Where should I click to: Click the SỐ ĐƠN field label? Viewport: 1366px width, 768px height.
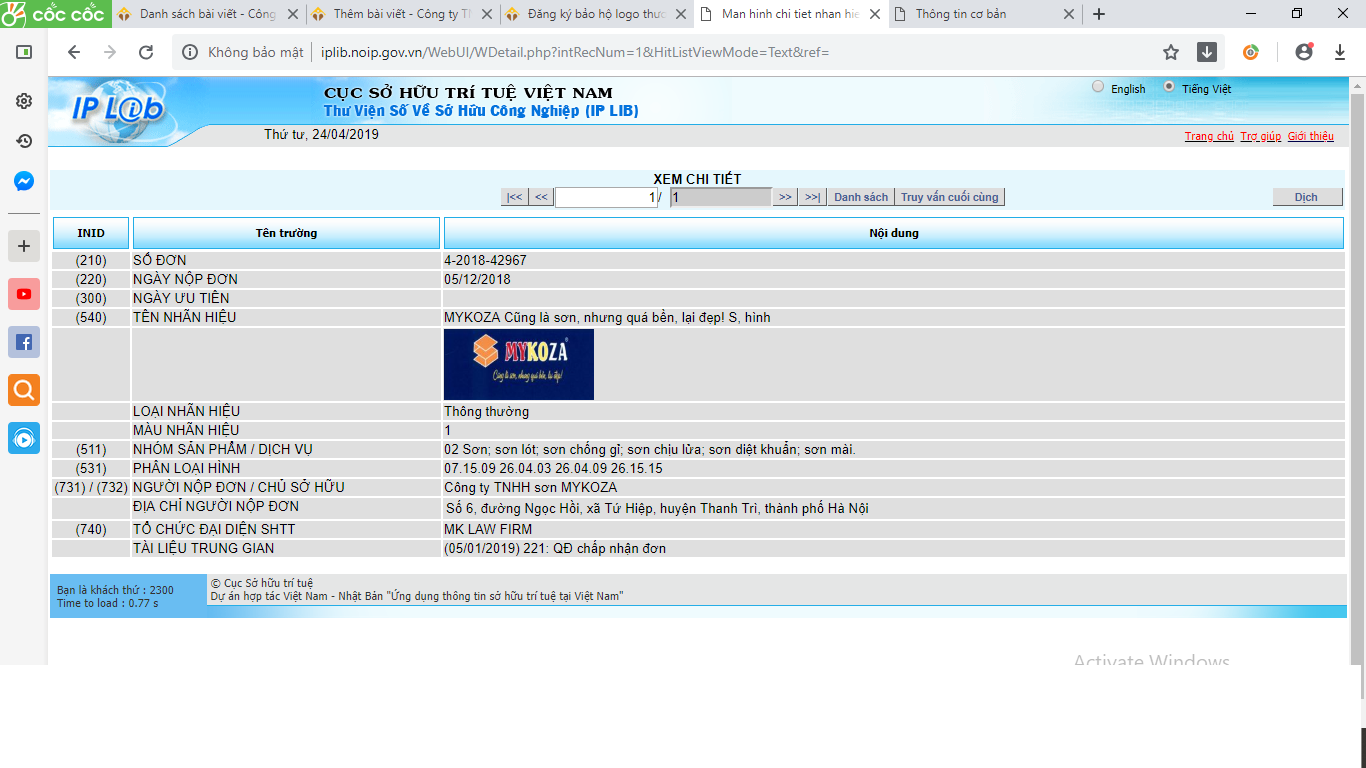(x=160, y=260)
